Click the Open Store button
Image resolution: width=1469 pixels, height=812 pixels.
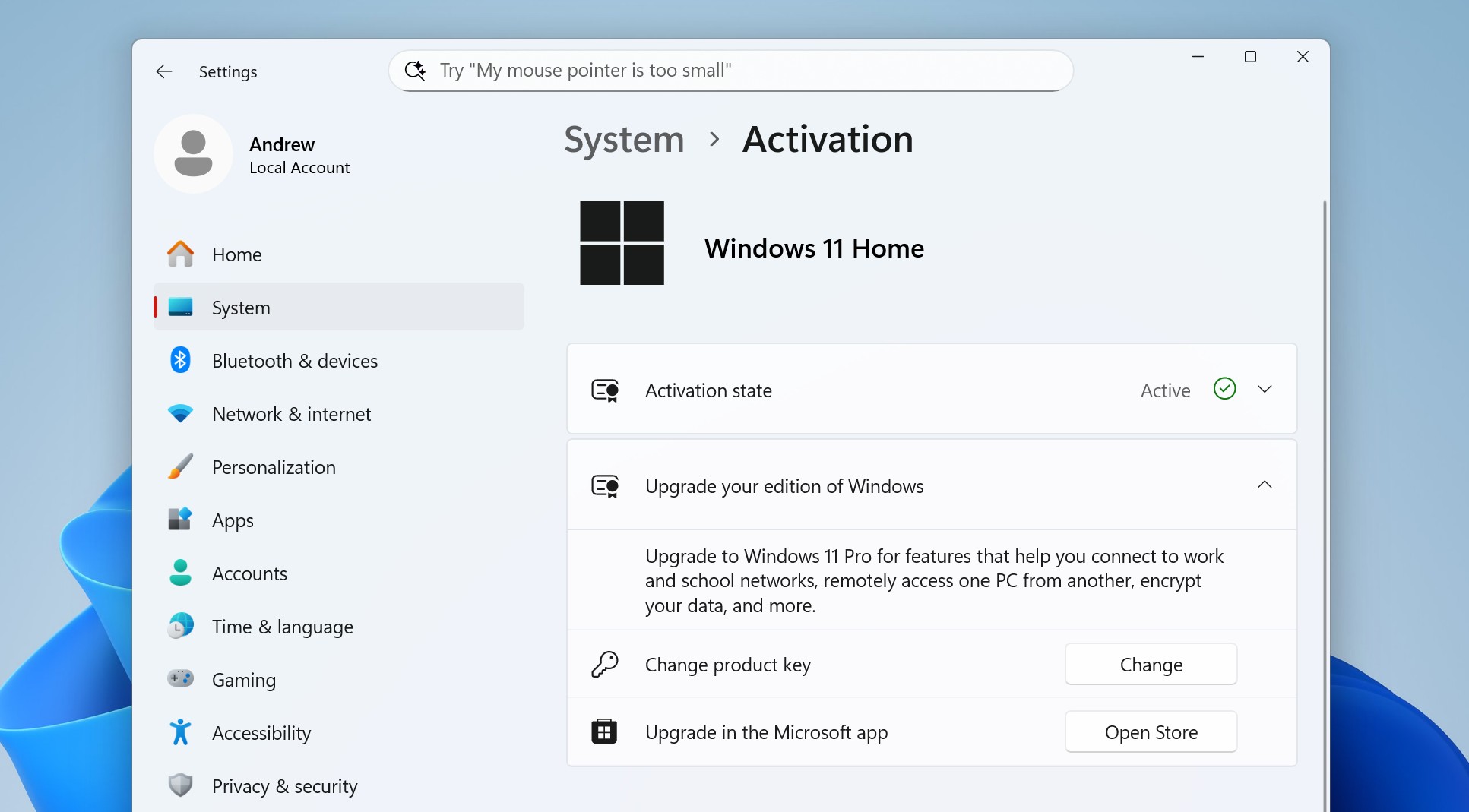coord(1151,731)
